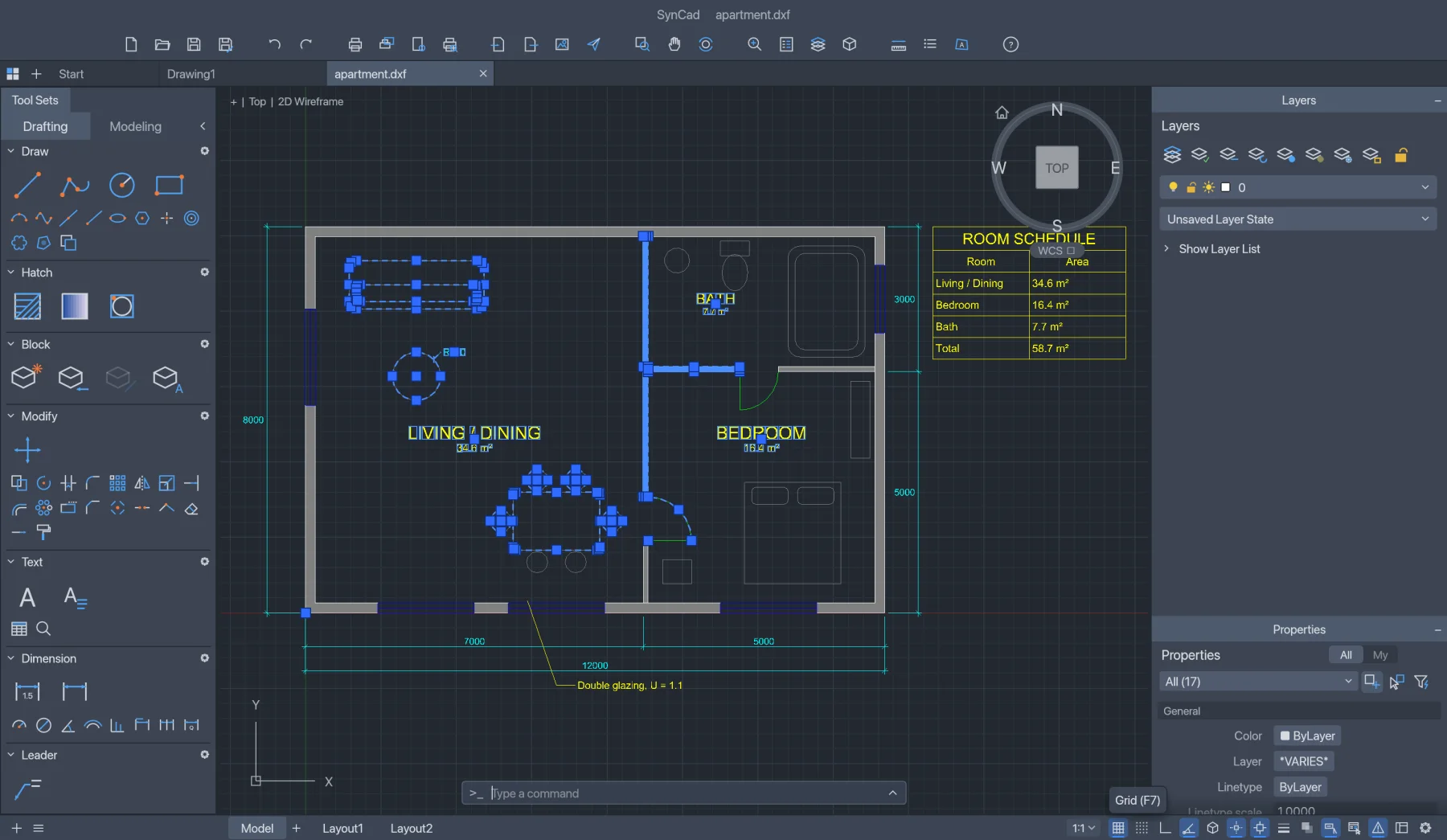The image size is (1447, 840).
Task: Collapse the Draw tool section
Action: [11, 151]
